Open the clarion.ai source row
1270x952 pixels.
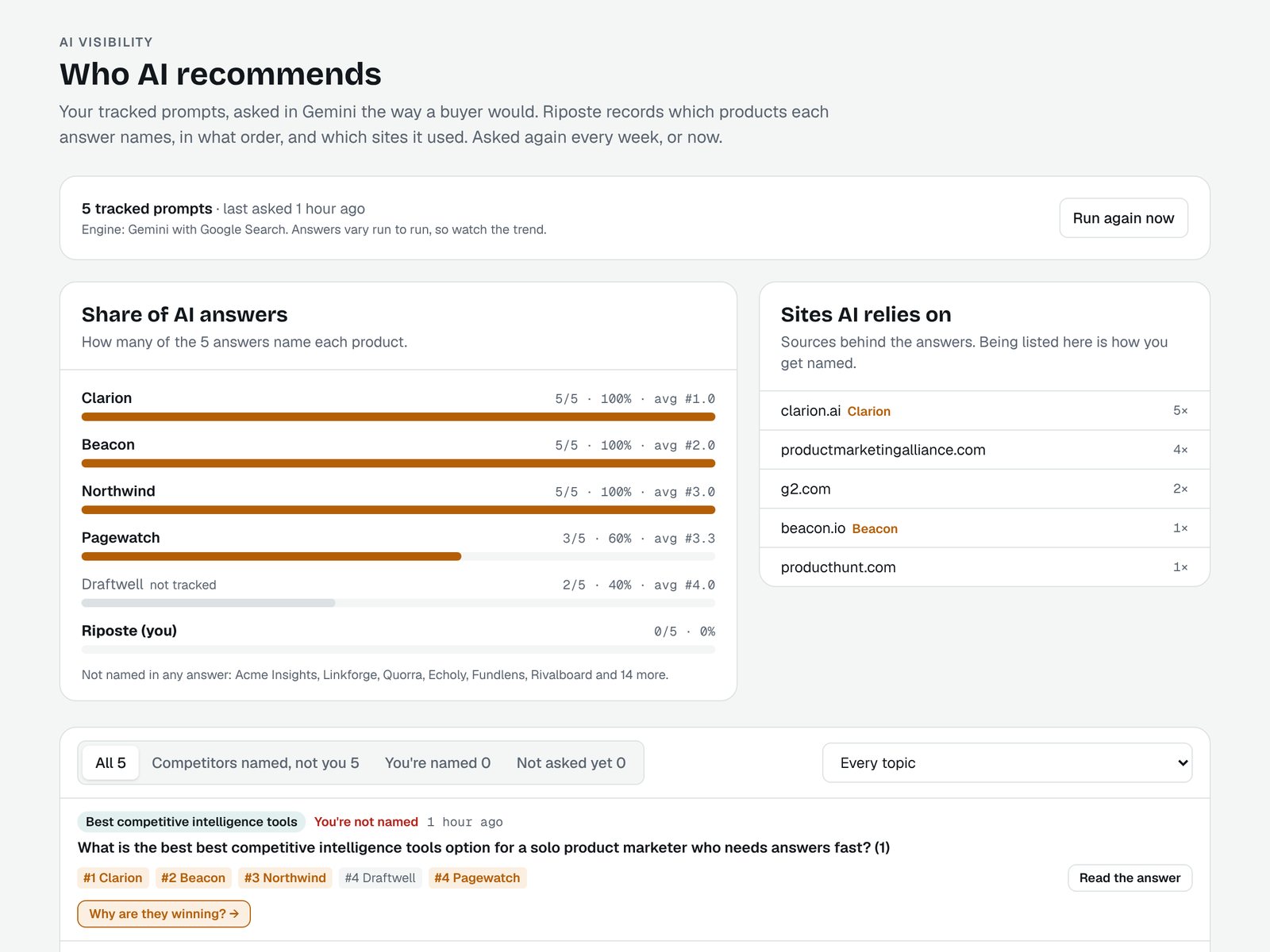984,411
